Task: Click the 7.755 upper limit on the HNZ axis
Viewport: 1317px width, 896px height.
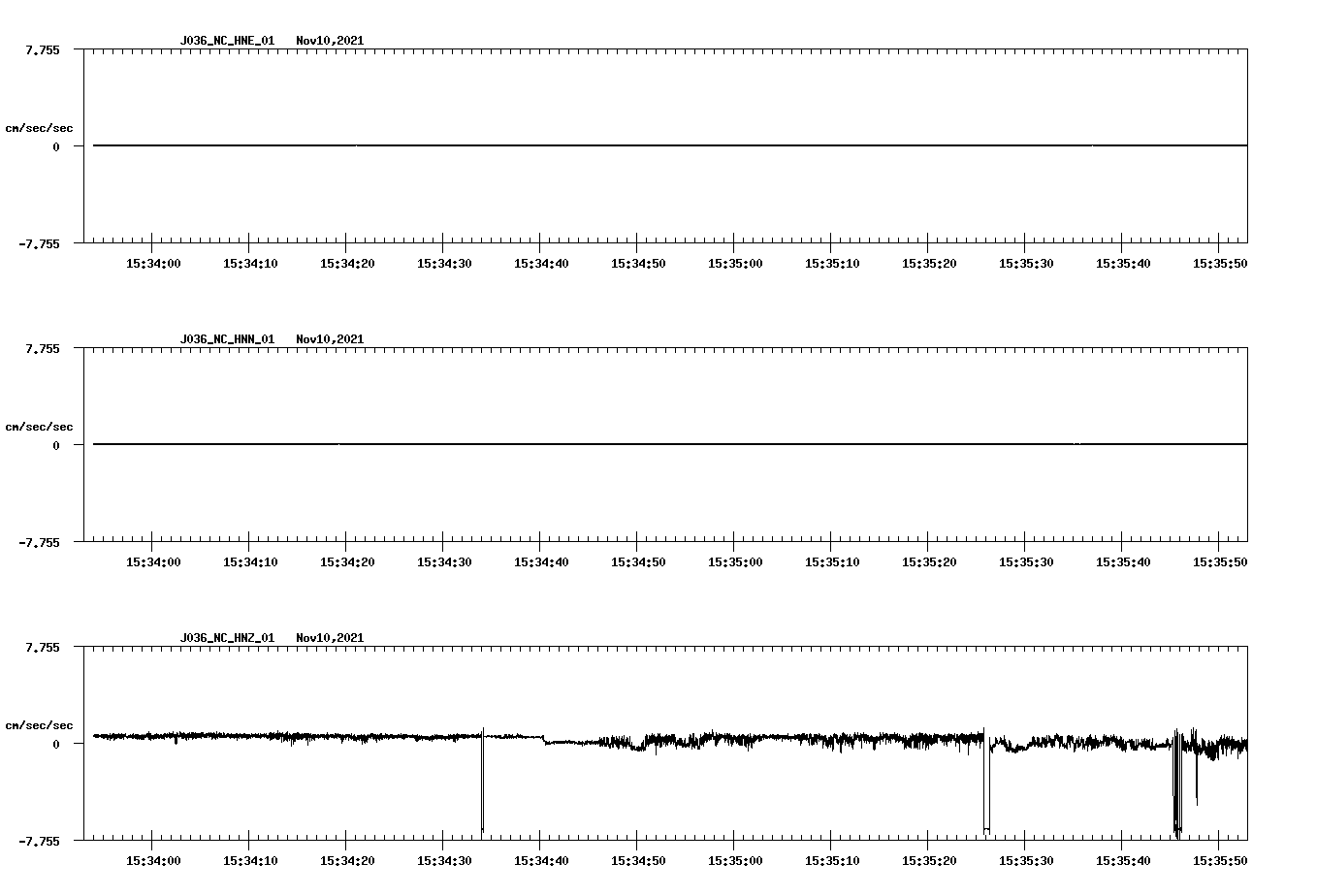Action: [43, 647]
